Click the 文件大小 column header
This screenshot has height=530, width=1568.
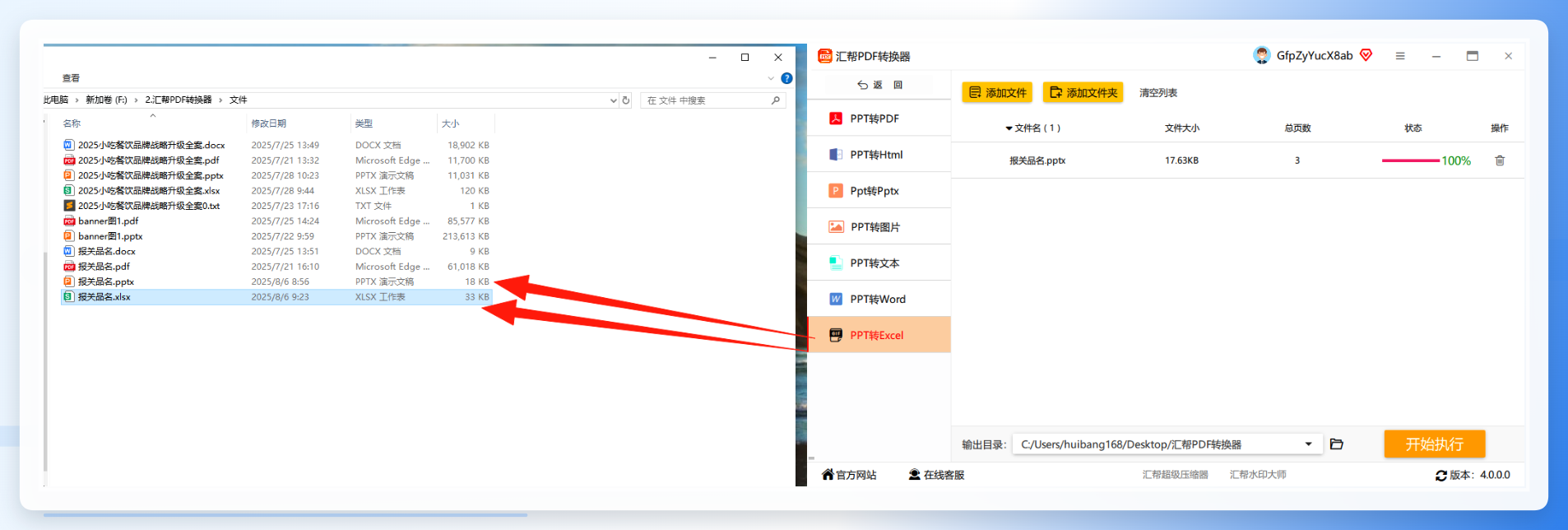[1182, 128]
